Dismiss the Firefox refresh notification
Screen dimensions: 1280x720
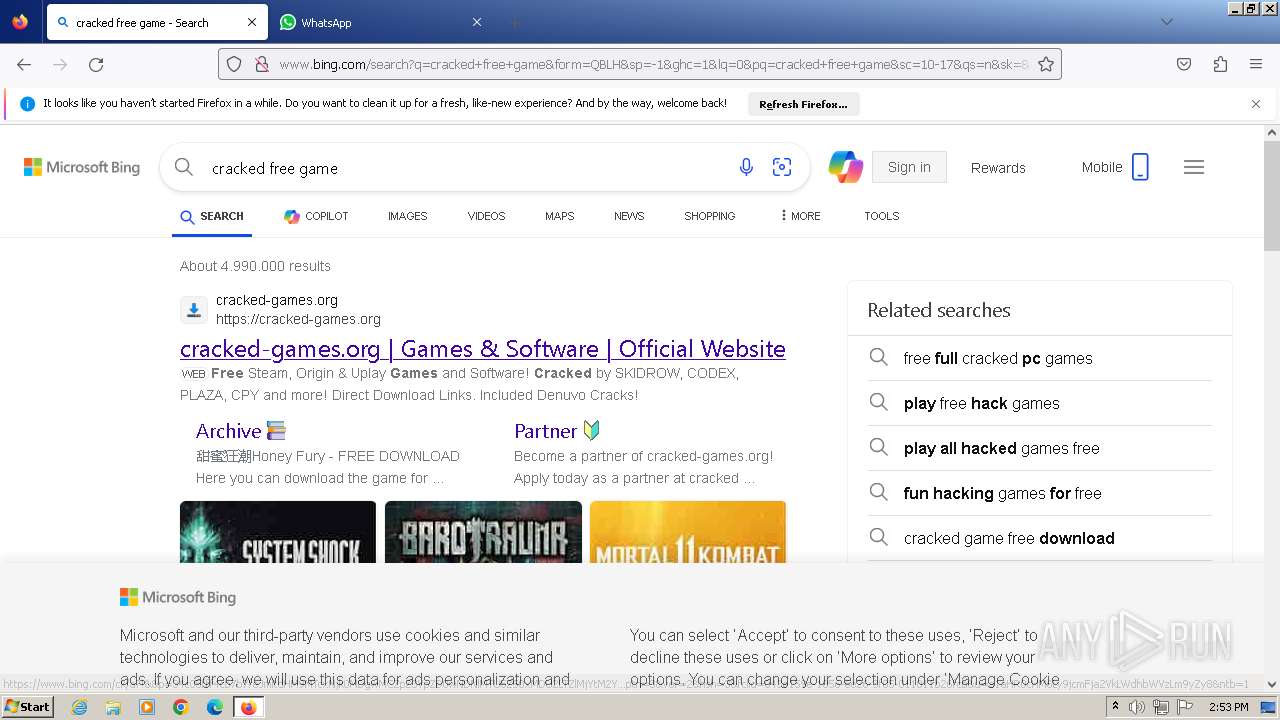[1256, 103]
